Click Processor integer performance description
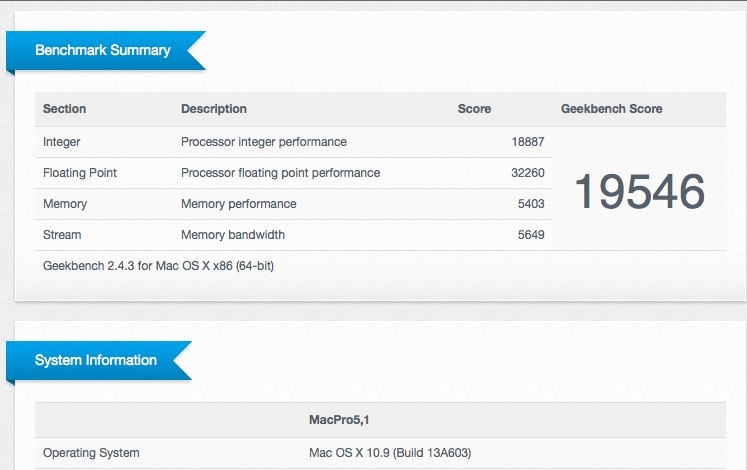This screenshot has width=747, height=470. pyautogui.click(x=264, y=142)
